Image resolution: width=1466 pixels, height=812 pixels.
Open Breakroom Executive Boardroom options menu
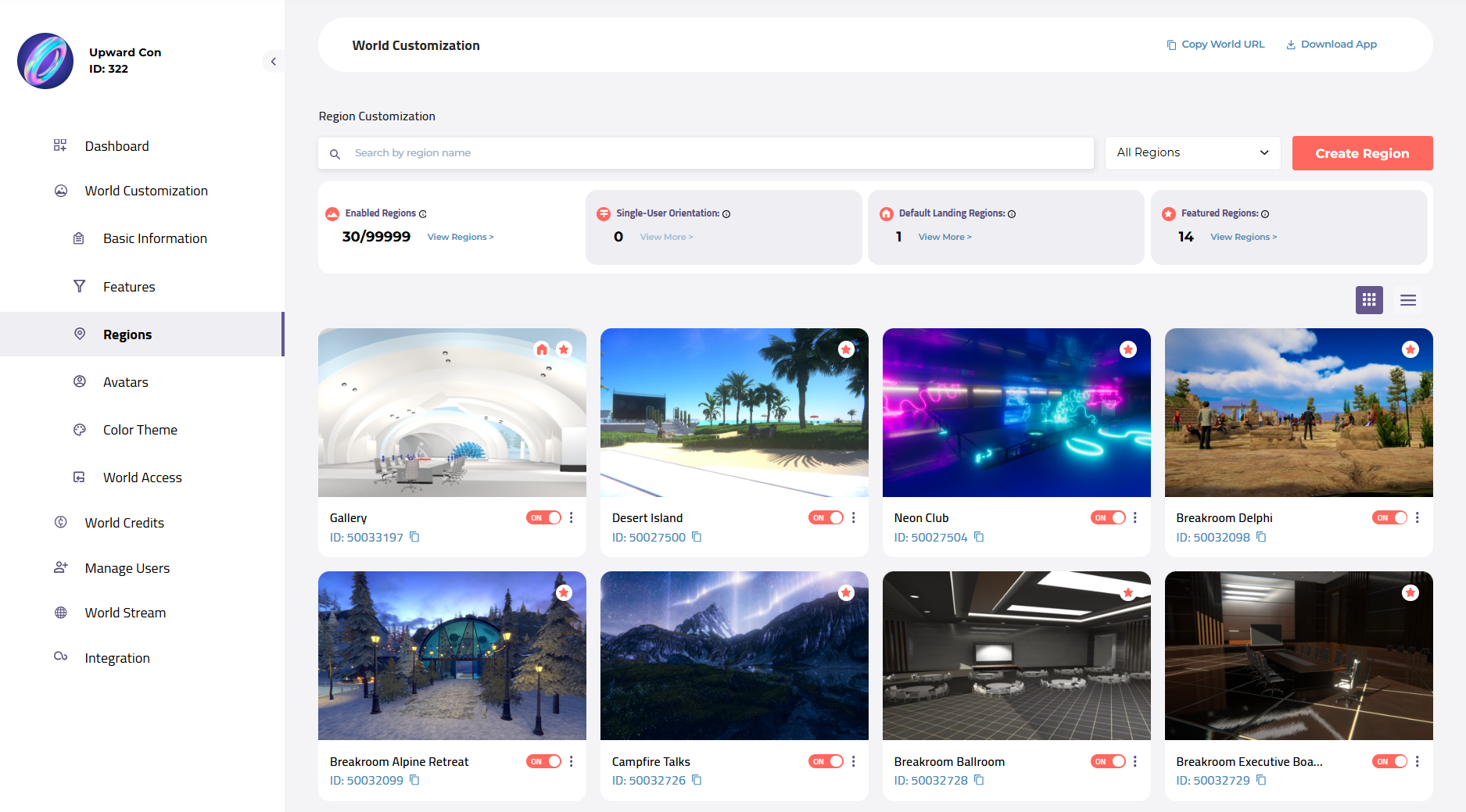pos(1418,761)
